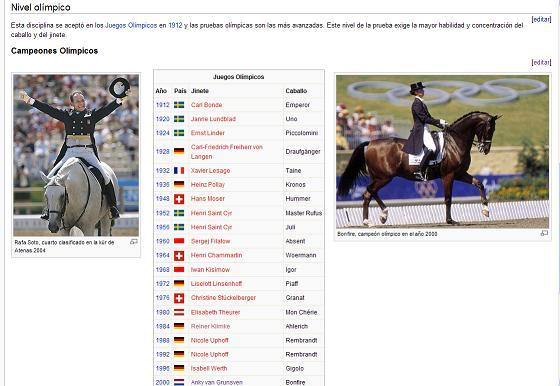This screenshot has width=560, height=386.
Task: Click the Swedish flag in the 1912 row
Action: tap(179, 105)
